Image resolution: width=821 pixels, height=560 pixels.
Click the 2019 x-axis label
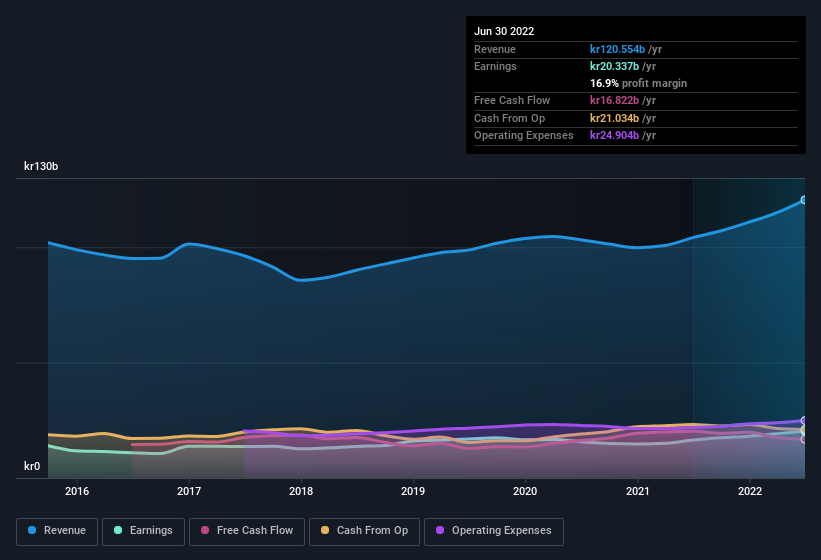coord(413,491)
